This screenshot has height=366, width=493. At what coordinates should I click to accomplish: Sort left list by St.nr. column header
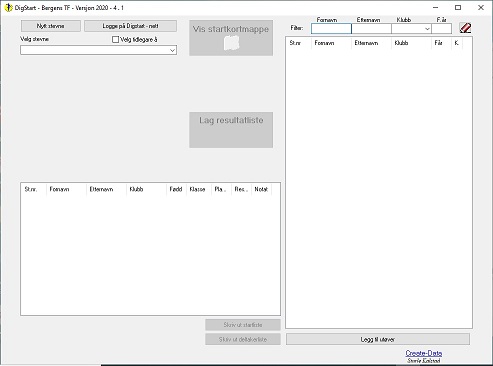tap(34, 189)
